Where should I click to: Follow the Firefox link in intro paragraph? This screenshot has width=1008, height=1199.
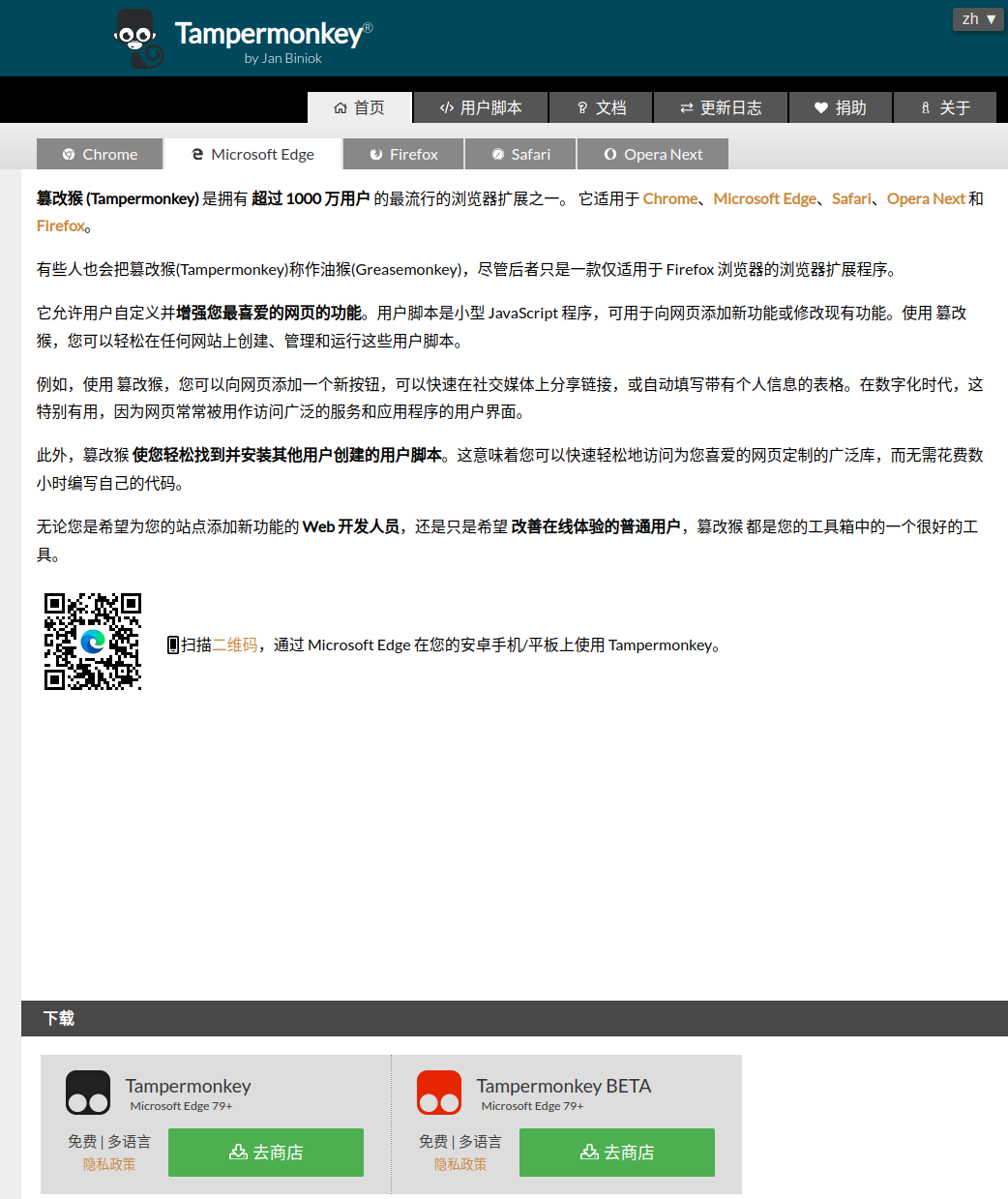point(61,225)
